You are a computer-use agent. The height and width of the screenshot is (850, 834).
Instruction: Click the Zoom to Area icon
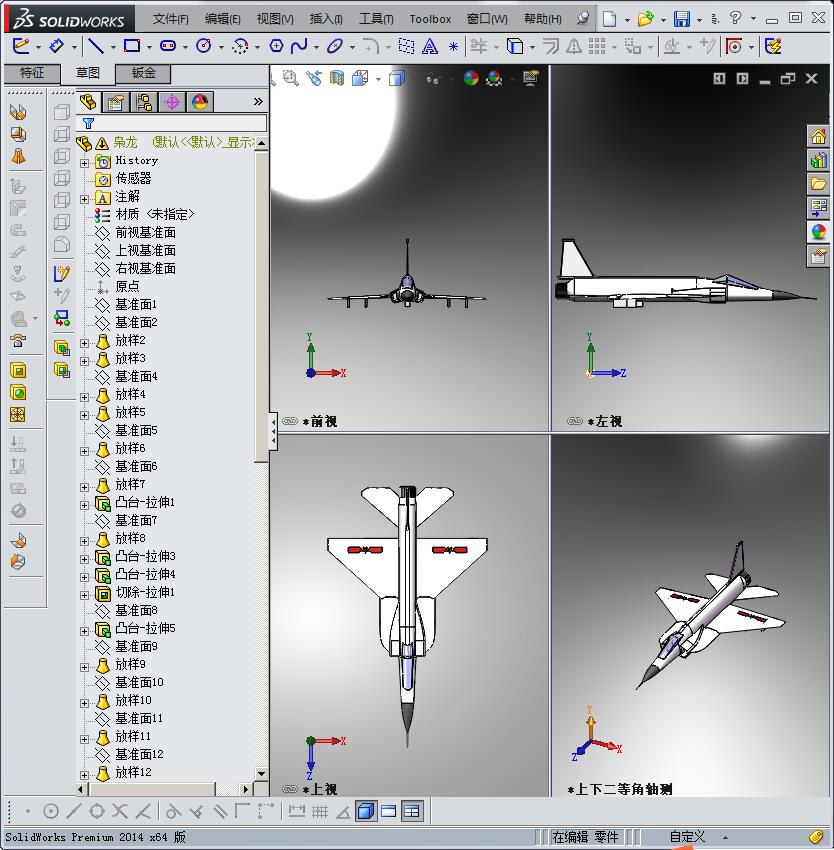[x=291, y=79]
